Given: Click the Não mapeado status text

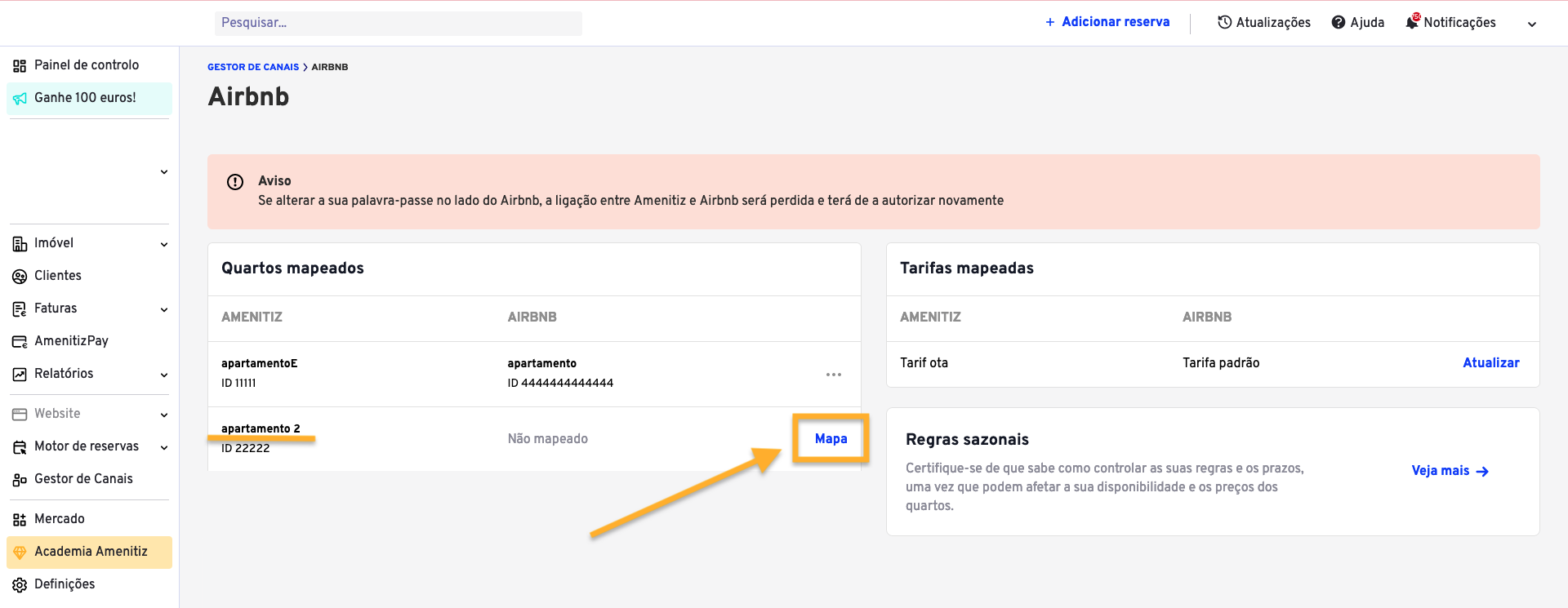Looking at the screenshot, I should (548, 439).
